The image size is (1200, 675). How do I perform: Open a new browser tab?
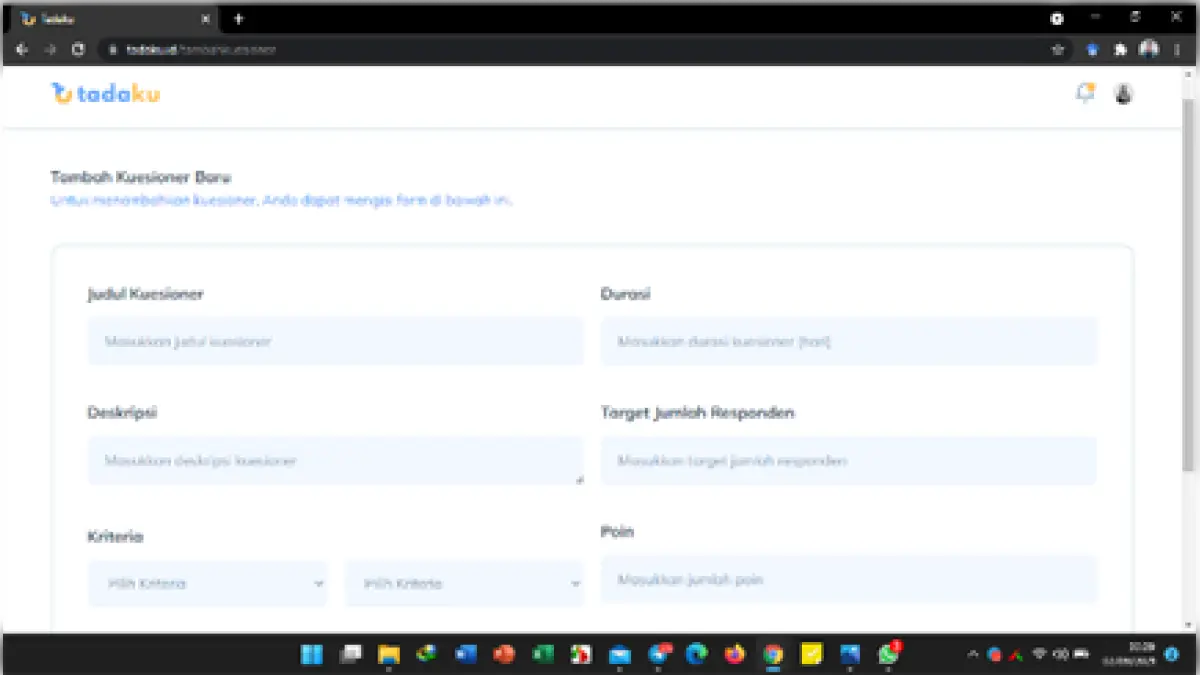238,18
